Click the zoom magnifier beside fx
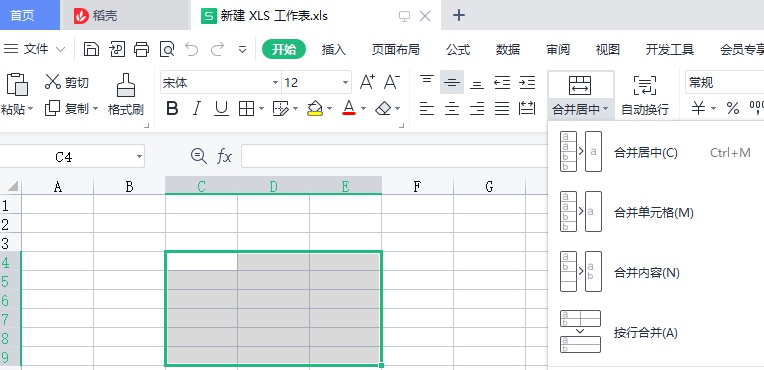The height and width of the screenshot is (370, 764). 198,156
